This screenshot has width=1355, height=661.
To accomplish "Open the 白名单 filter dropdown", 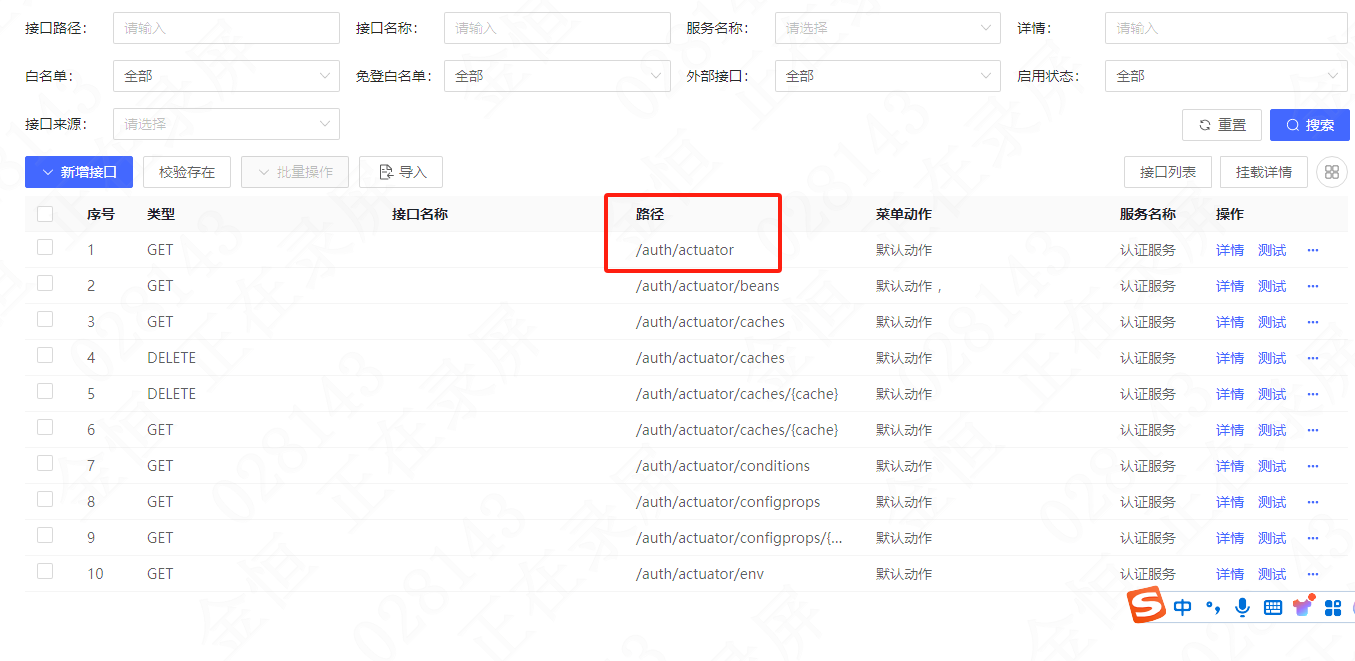I will click(226, 76).
